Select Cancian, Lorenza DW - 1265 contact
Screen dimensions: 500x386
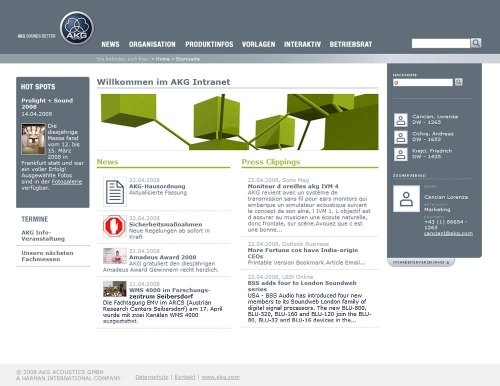435,119
